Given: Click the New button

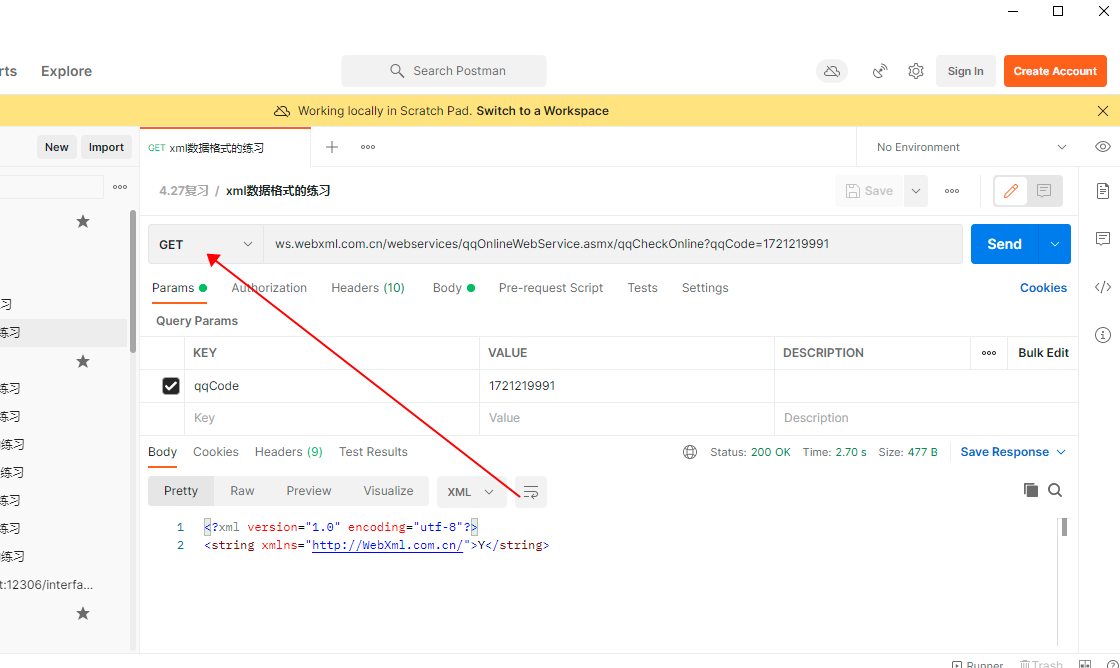Looking at the screenshot, I should coord(56,147).
